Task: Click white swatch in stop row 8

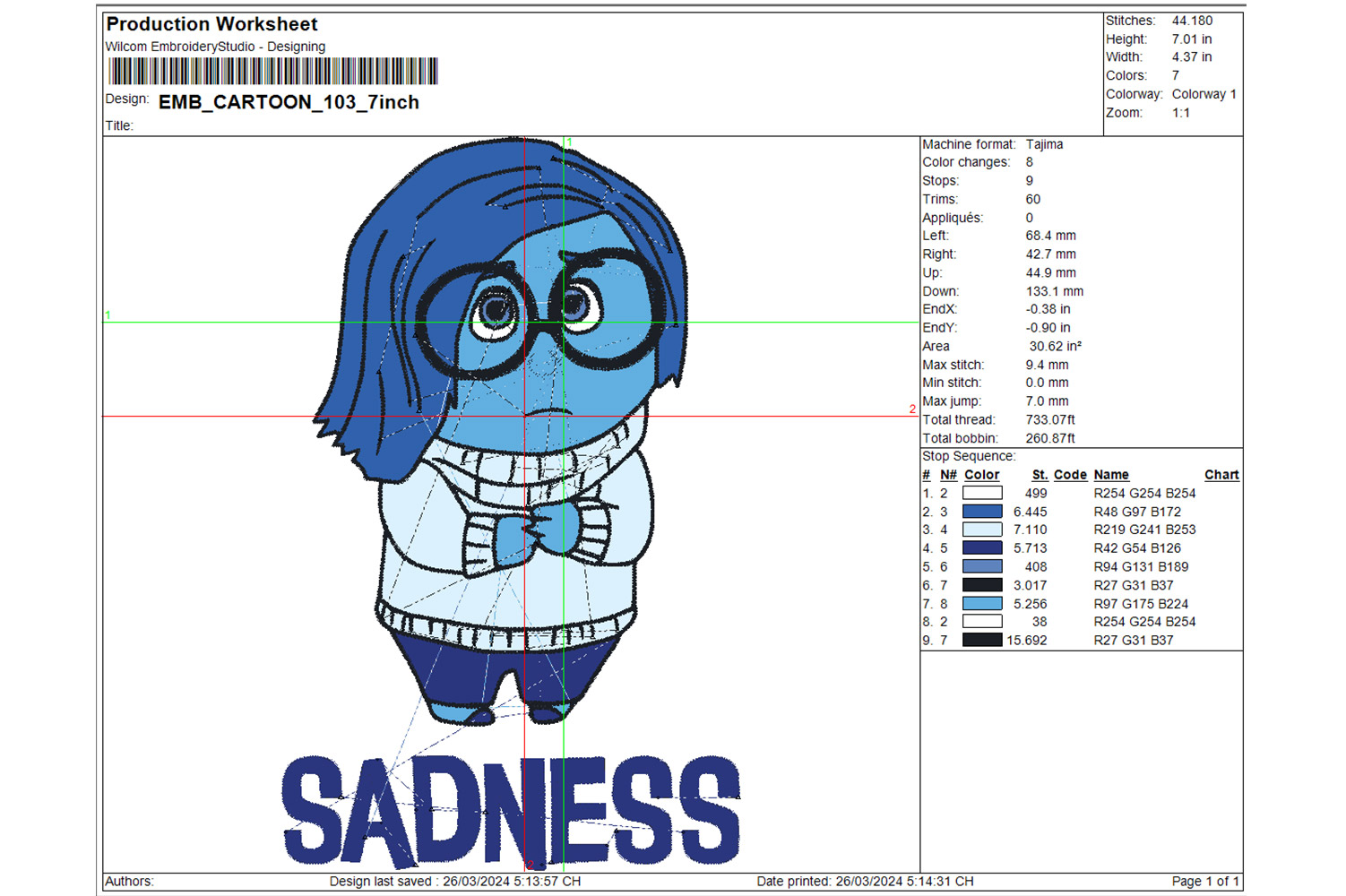Action: click(x=982, y=622)
